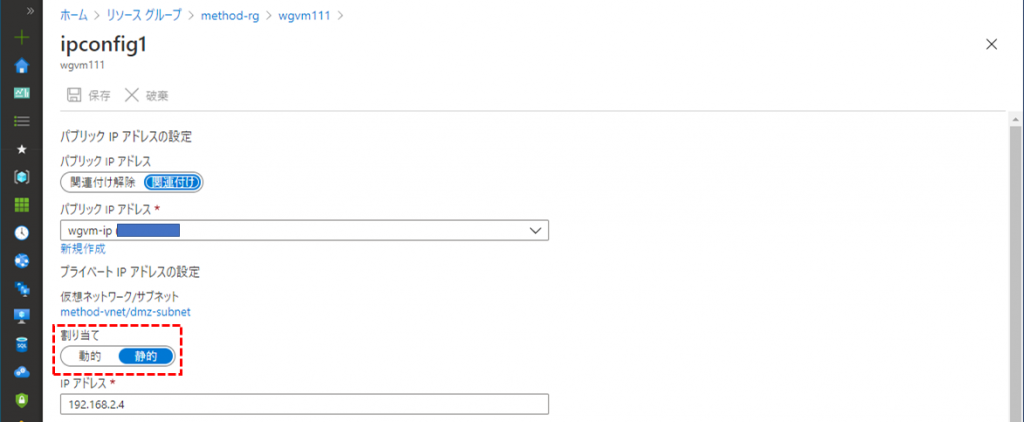Open the Virtual machines monitor icon
Screen dimensions: 1024x422
tap(22, 316)
